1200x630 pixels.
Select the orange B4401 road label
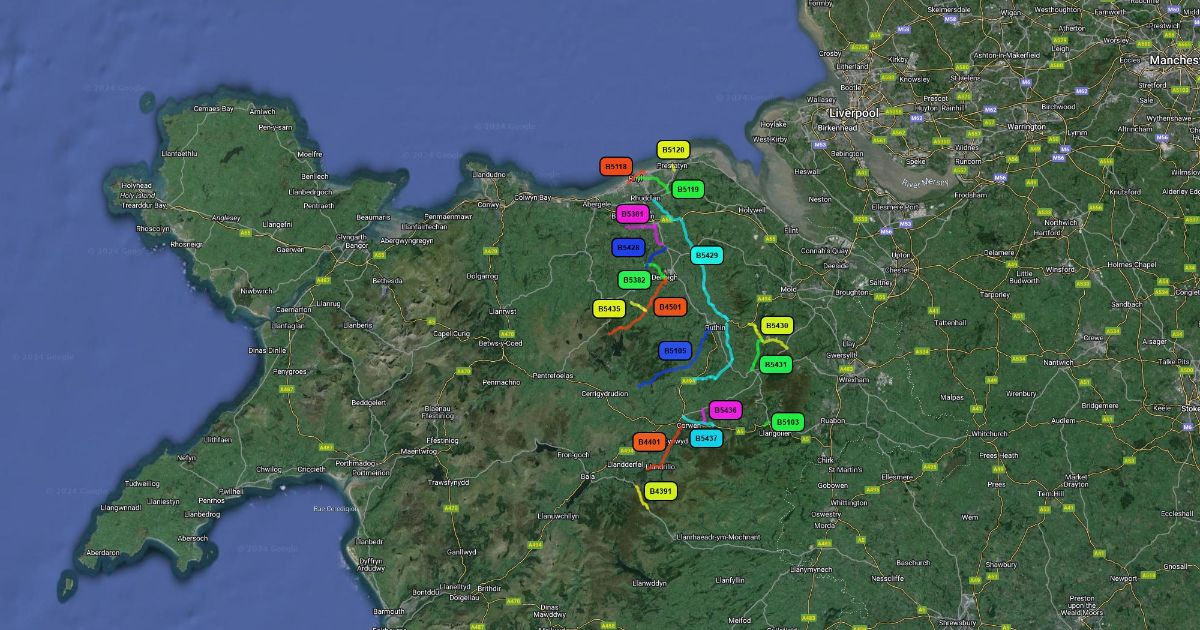coord(650,442)
